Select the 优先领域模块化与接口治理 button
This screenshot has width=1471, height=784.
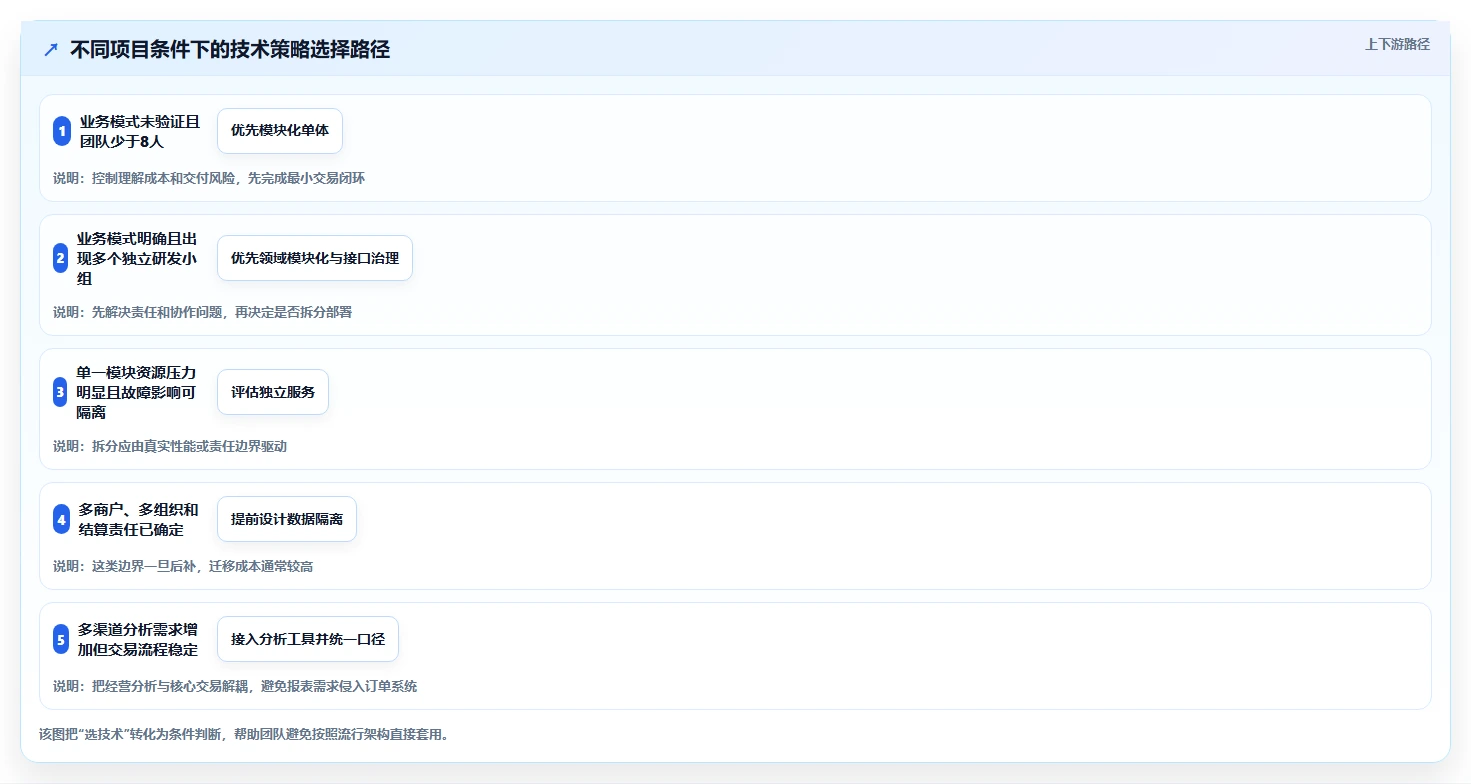click(x=315, y=258)
